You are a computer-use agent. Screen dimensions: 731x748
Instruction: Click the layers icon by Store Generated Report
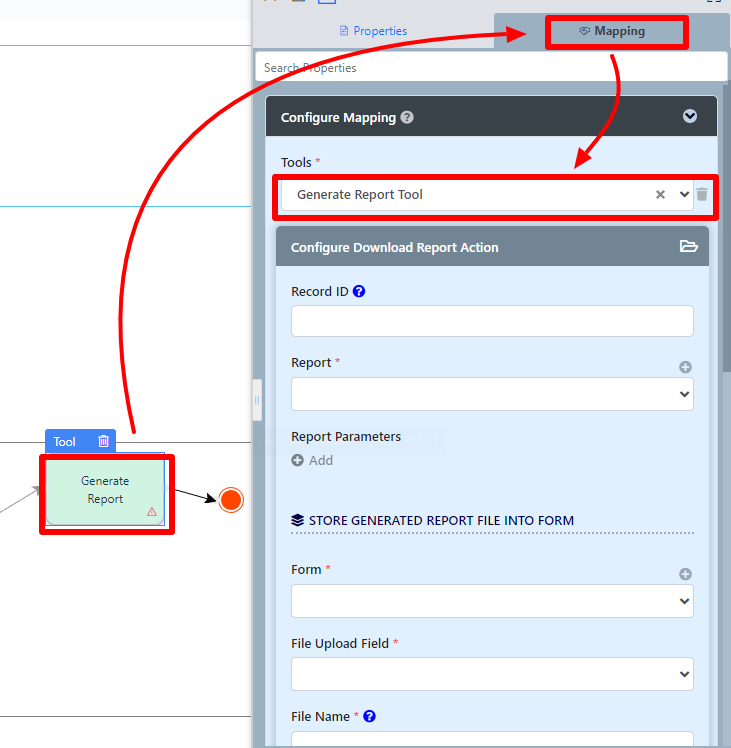tap(297, 520)
